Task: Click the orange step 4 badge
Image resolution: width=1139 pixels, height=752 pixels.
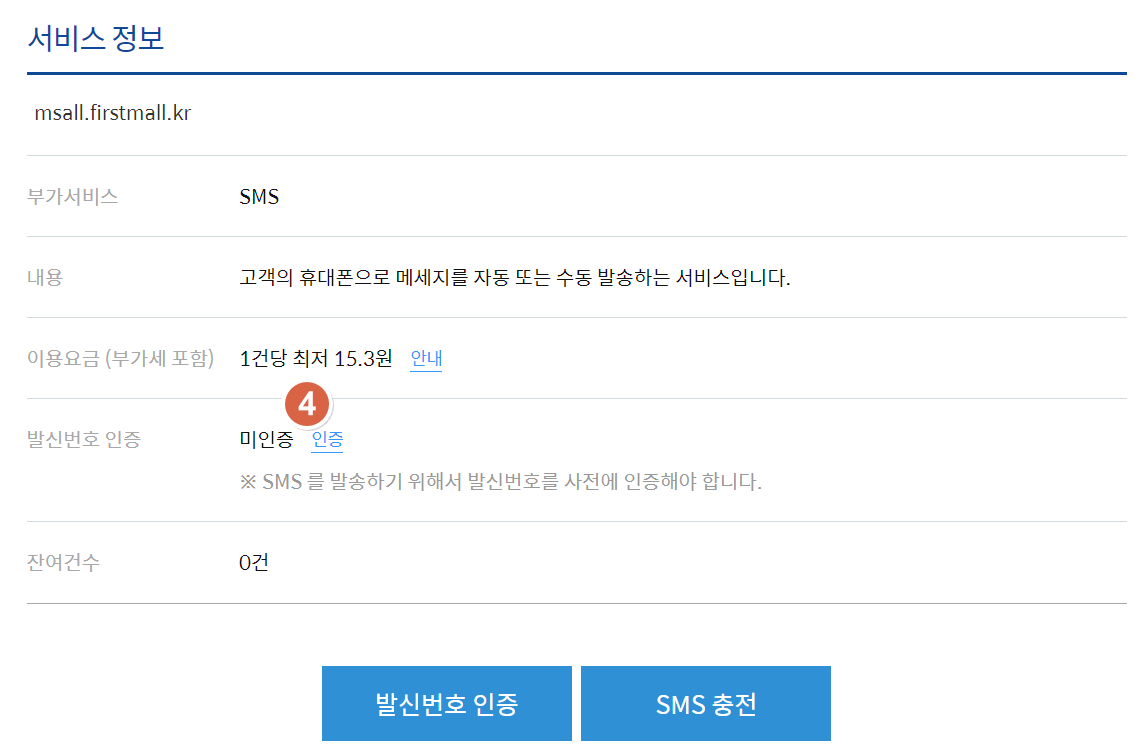Action: pyautogui.click(x=308, y=405)
